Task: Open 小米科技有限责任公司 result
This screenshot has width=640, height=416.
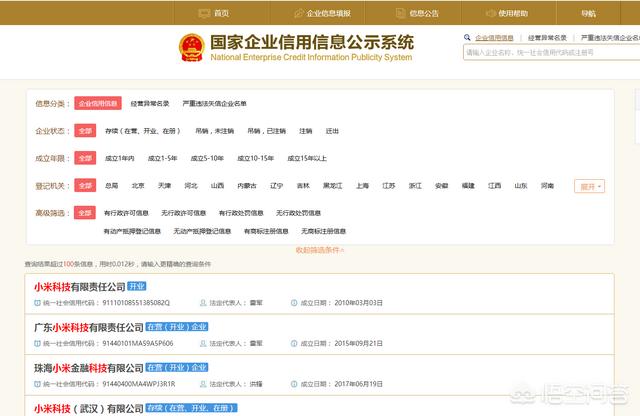Action: [x=80, y=287]
